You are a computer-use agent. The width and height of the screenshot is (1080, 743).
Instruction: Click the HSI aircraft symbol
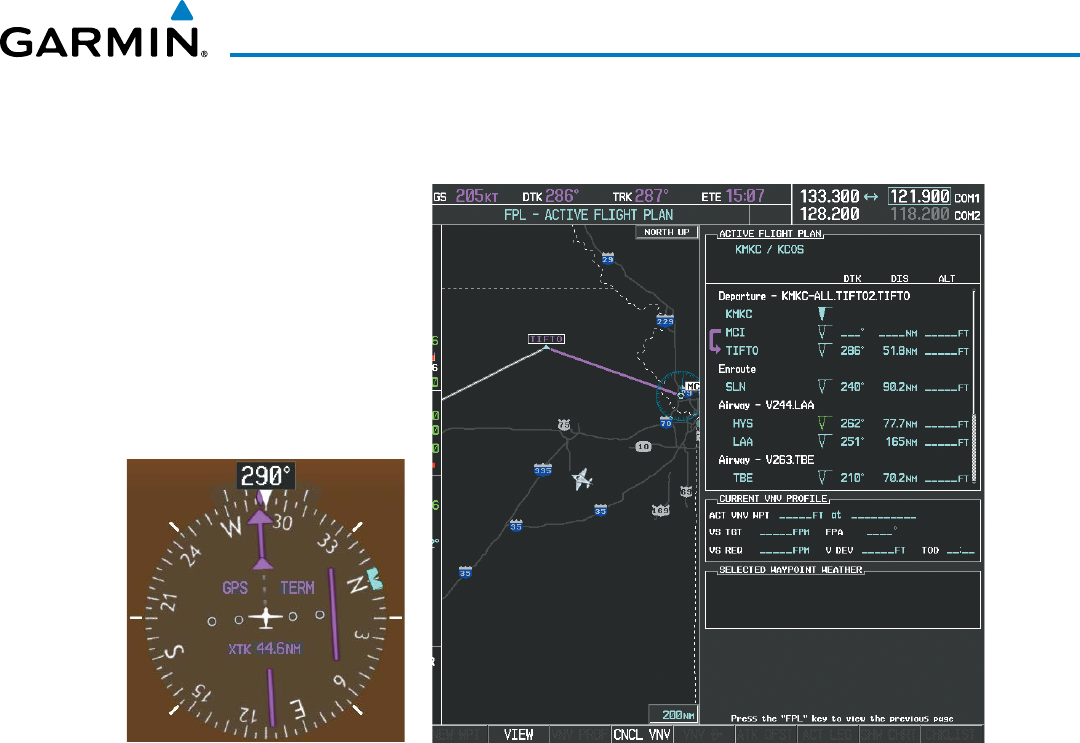(x=266, y=617)
